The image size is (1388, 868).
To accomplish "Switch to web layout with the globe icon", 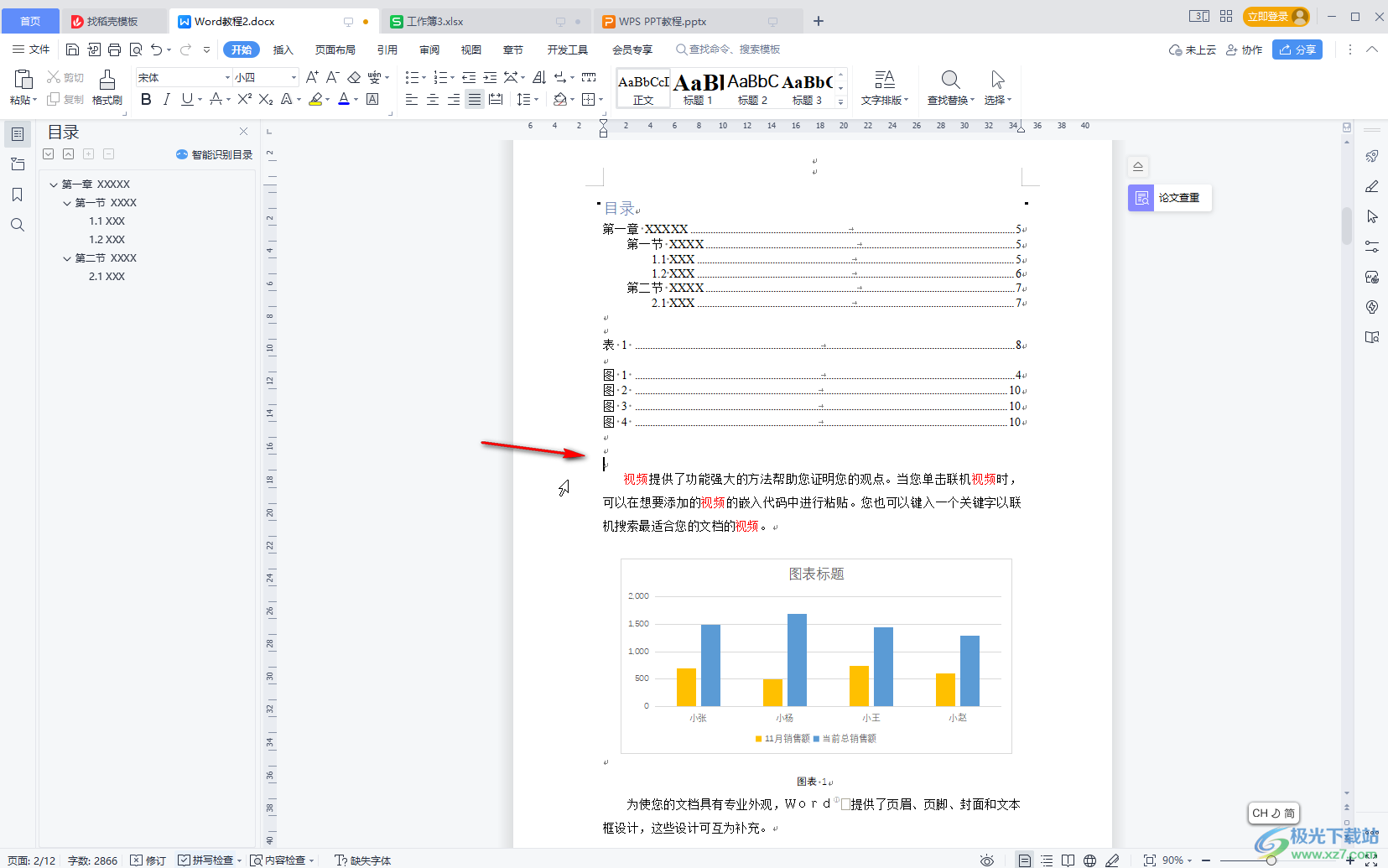I will (x=1089, y=860).
